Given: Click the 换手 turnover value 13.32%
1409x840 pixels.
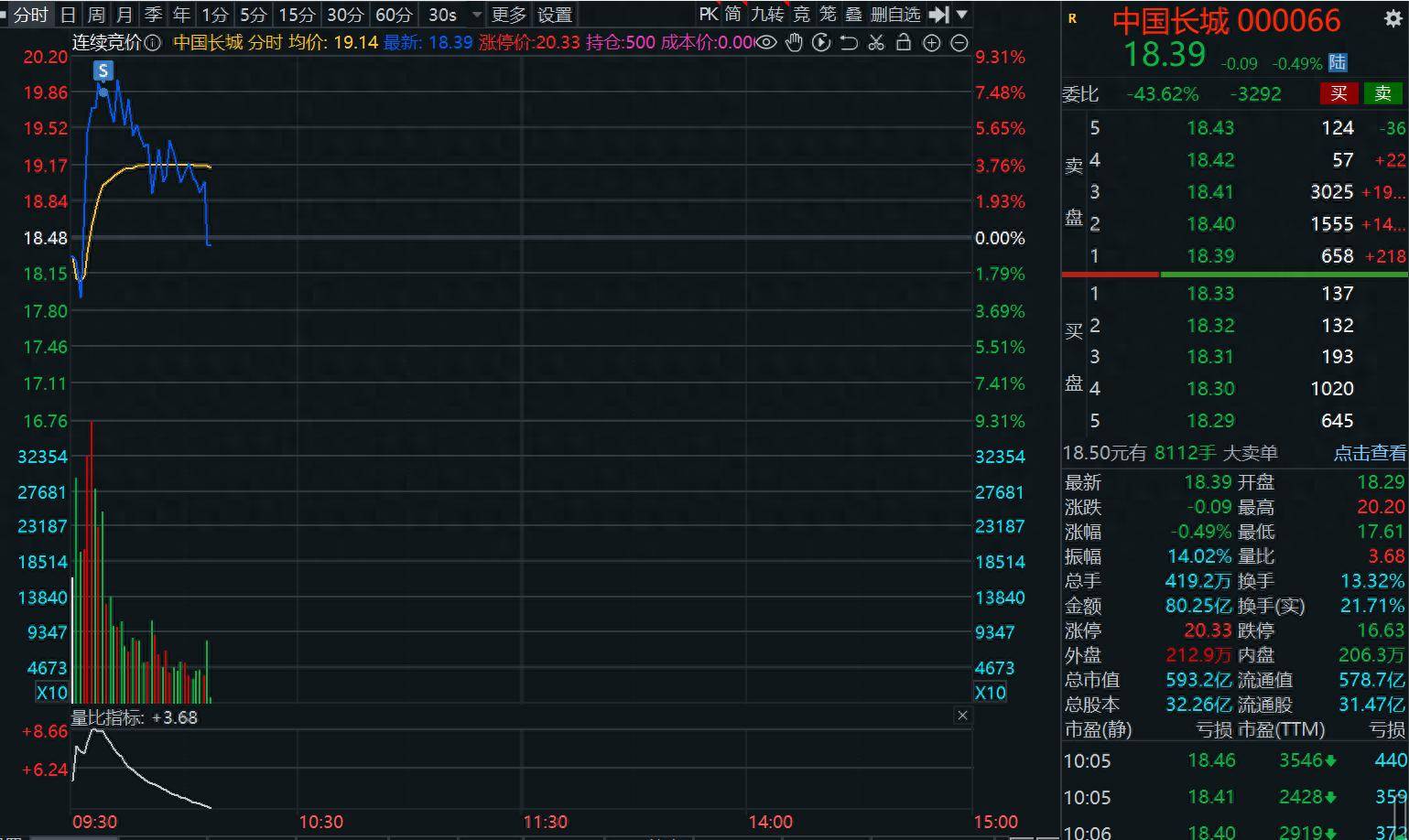Looking at the screenshot, I should (x=1372, y=581).
